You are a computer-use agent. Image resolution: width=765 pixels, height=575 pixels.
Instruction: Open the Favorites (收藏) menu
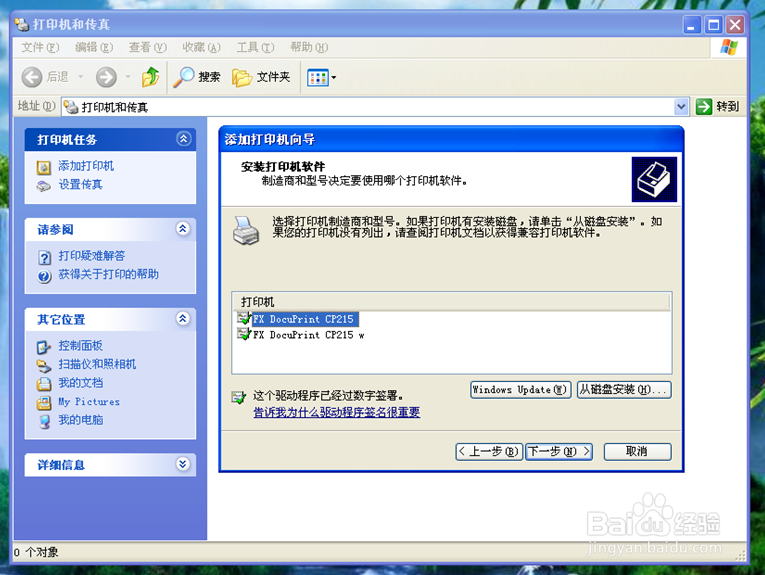201,47
